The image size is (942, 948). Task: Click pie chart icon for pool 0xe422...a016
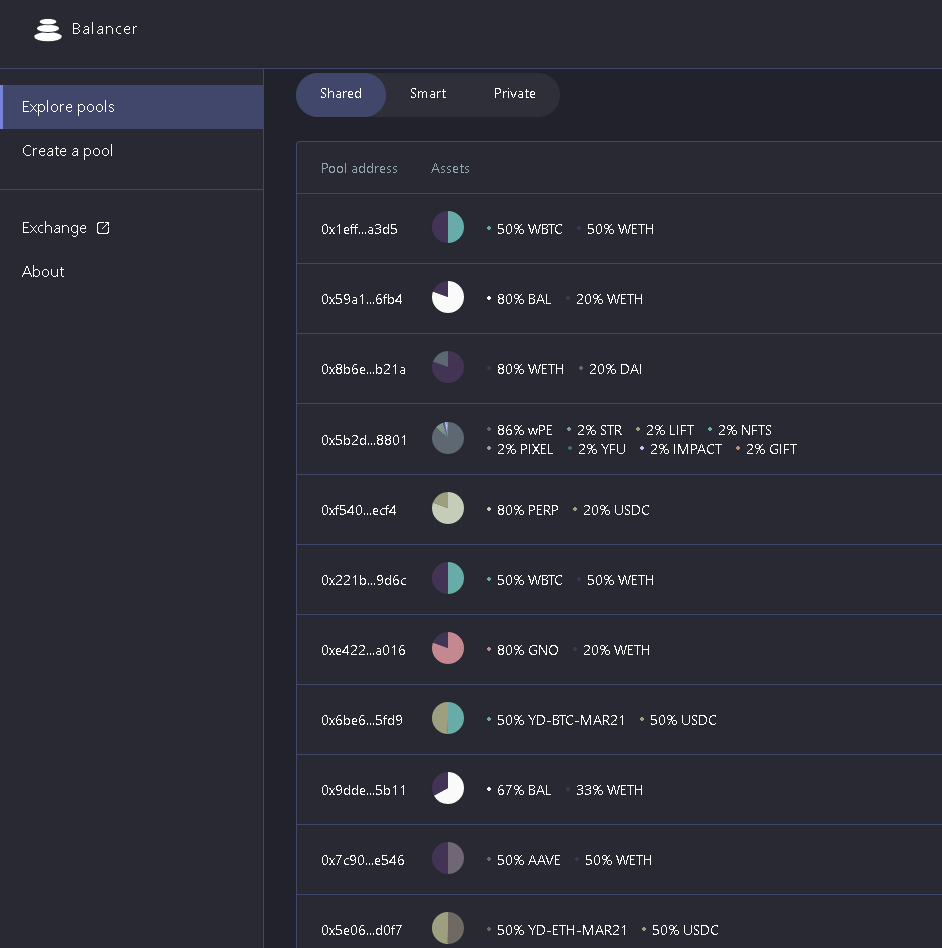pos(448,649)
